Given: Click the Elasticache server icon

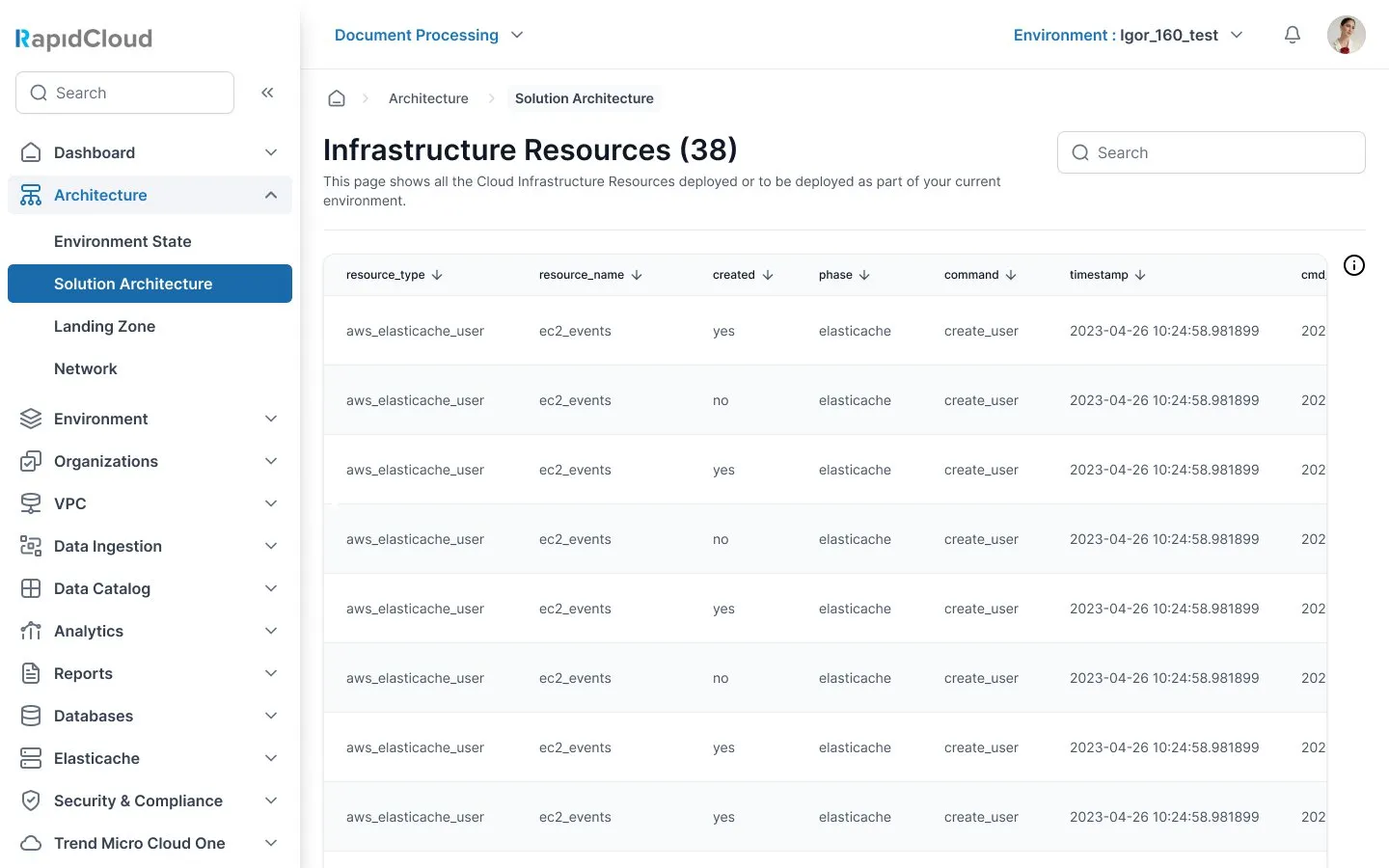Looking at the screenshot, I should (x=31, y=758).
